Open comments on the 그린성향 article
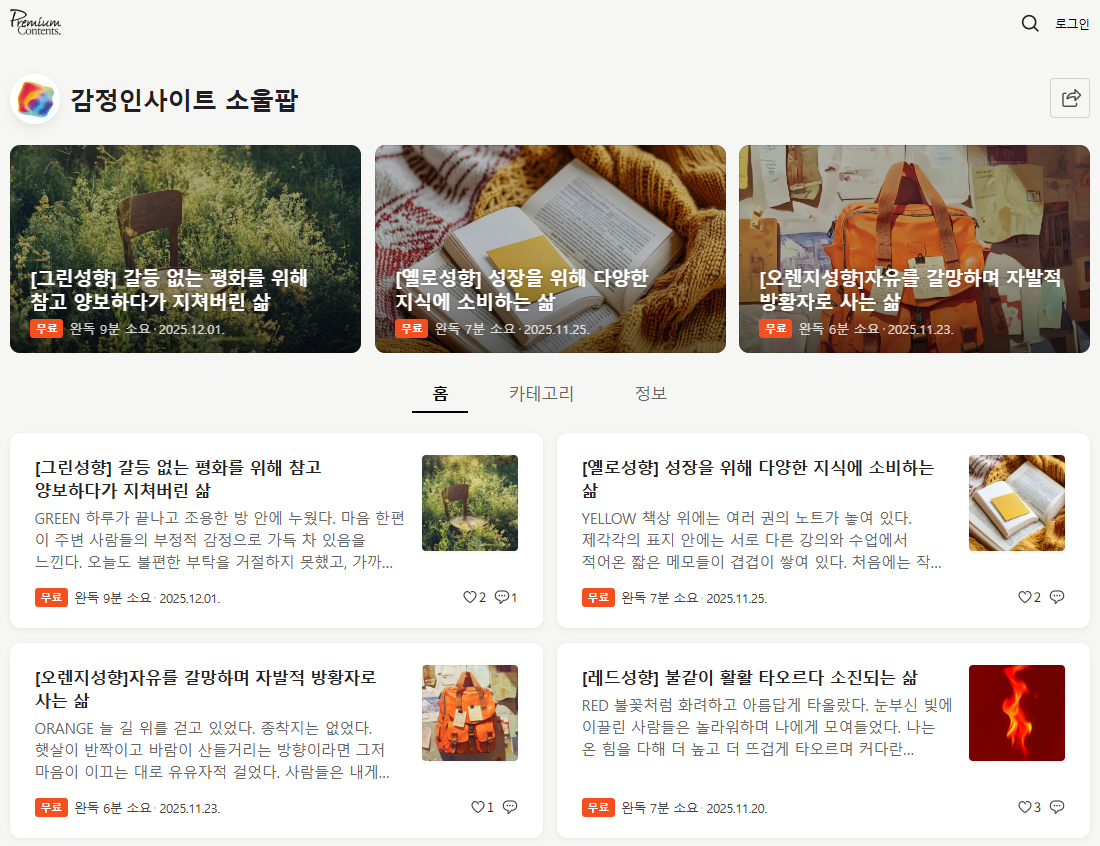The width and height of the screenshot is (1100, 846). pos(502,597)
